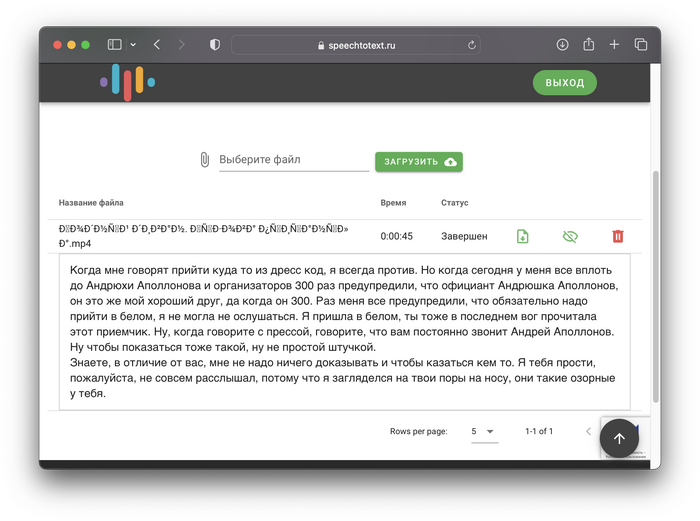The width and height of the screenshot is (700, 521).
Task: Zoom the Safari window with green button
Action: tap(86, 45)
